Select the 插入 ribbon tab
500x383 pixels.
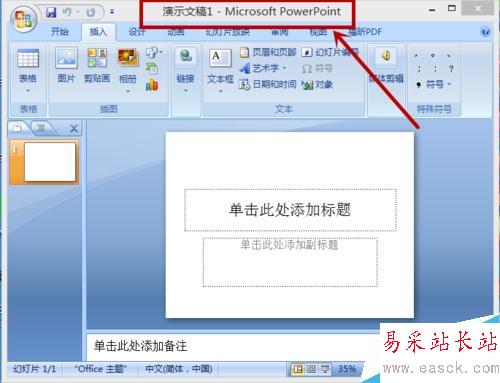click(x=98, y=32)
